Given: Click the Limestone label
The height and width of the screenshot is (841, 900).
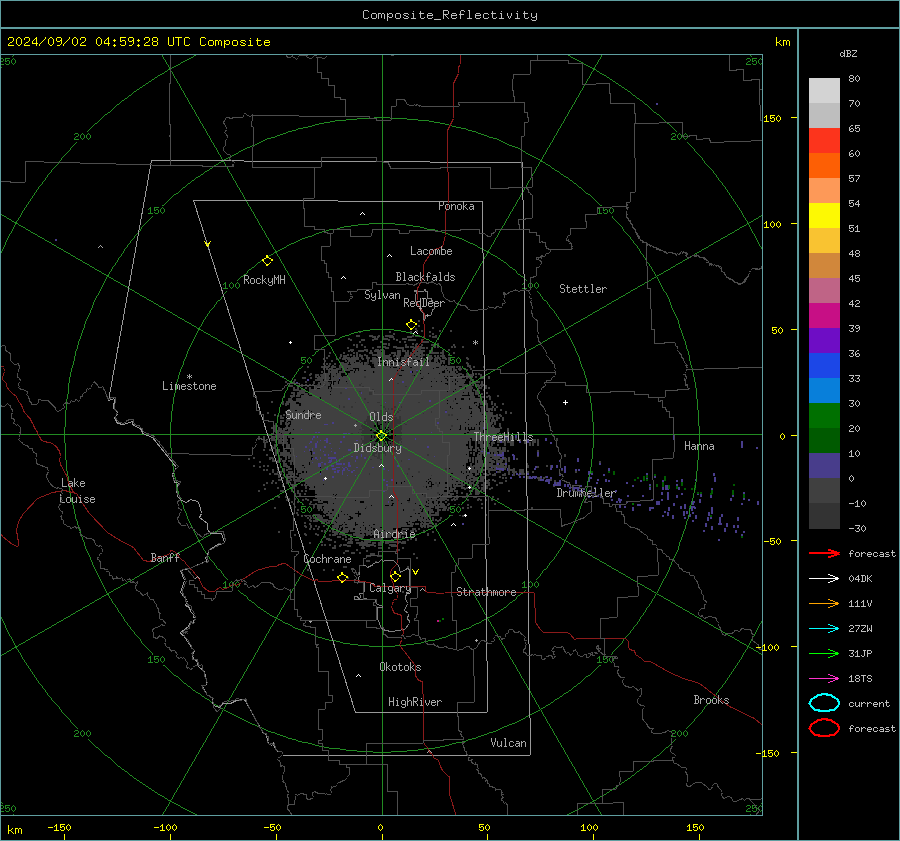Looking at the screenshot, I should (189, 386).
